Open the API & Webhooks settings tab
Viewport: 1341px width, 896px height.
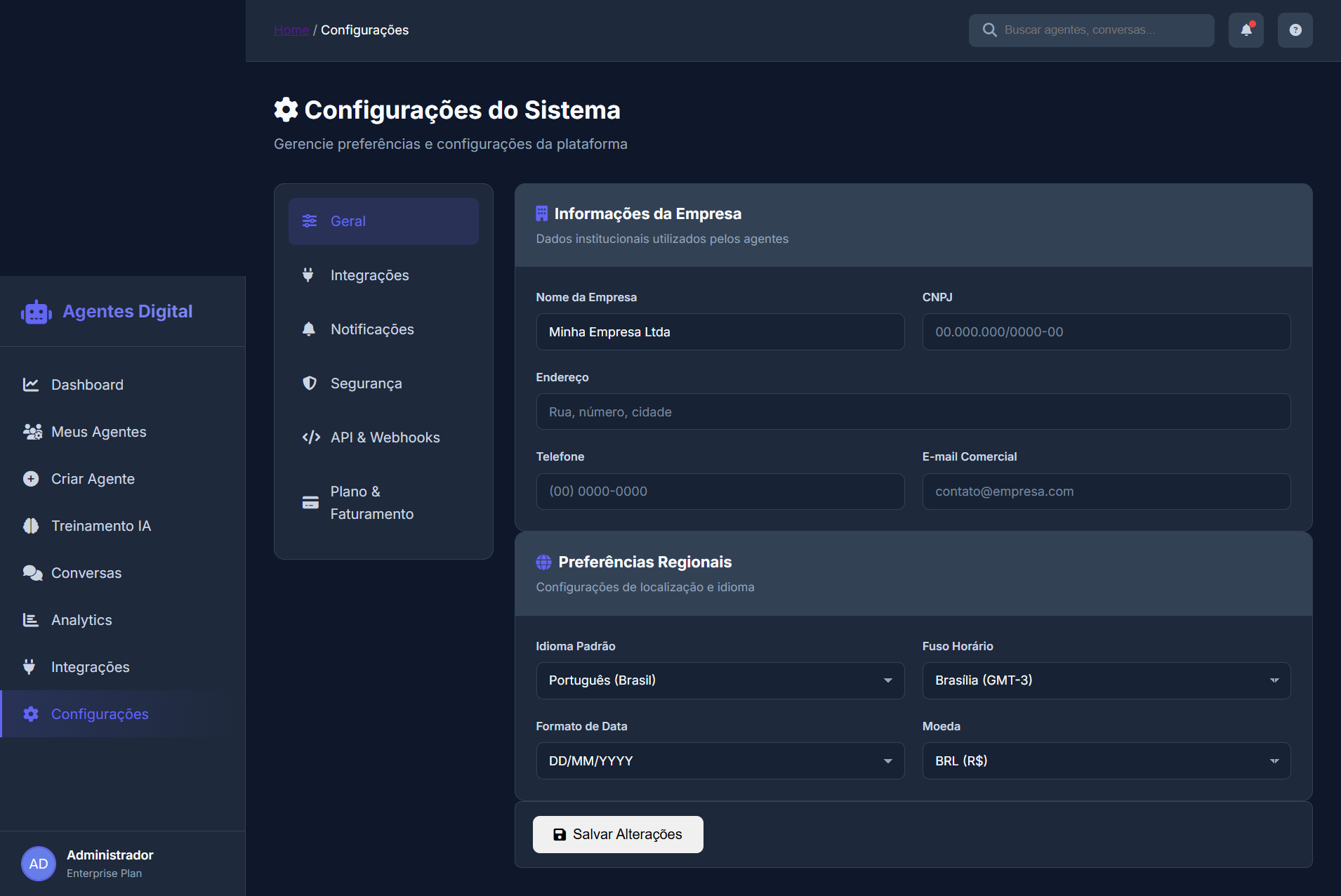383,437
